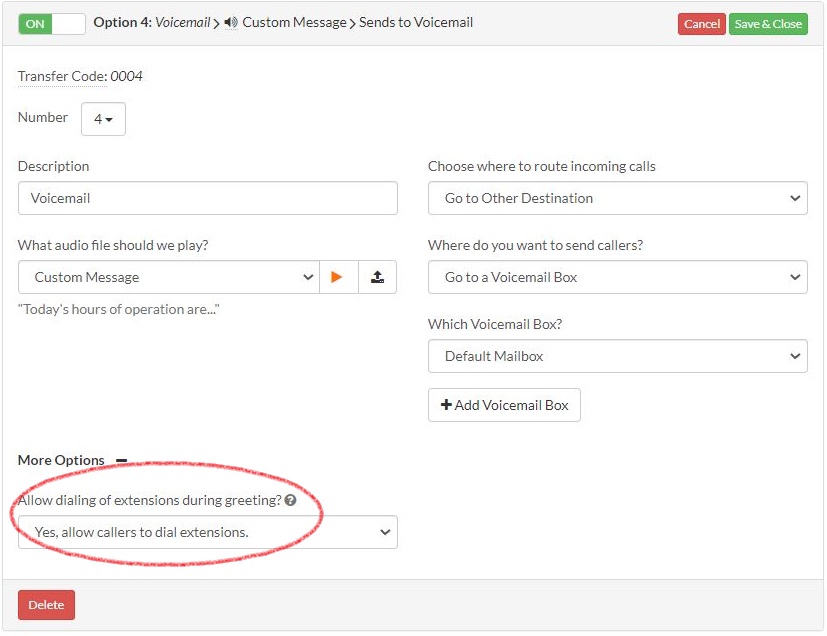The height and width of the screenshot is (636, 827).
Task: Click the help icon beside extension dialing question
Action: click(290, 500)
